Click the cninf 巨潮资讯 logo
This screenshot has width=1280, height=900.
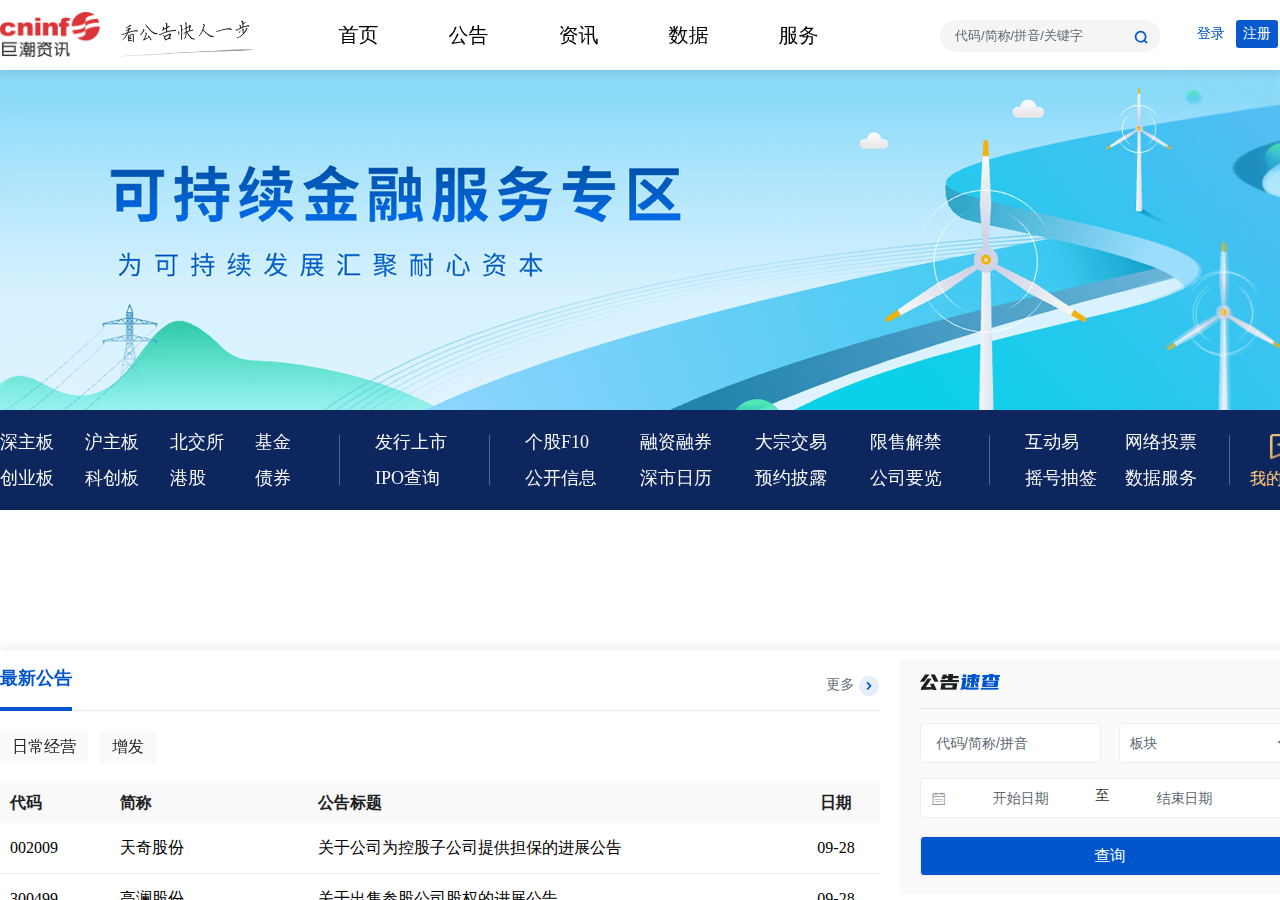click(50, 34)
